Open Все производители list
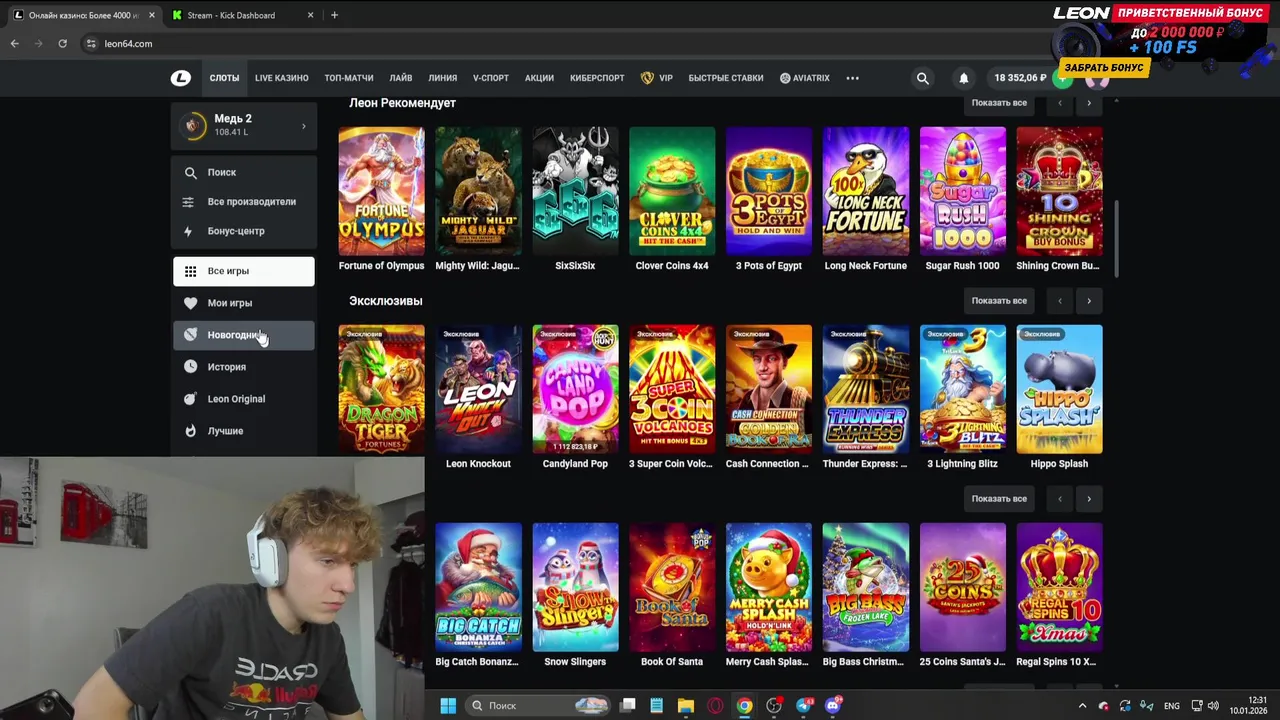 pyautogui.click(x=244, y=202)
